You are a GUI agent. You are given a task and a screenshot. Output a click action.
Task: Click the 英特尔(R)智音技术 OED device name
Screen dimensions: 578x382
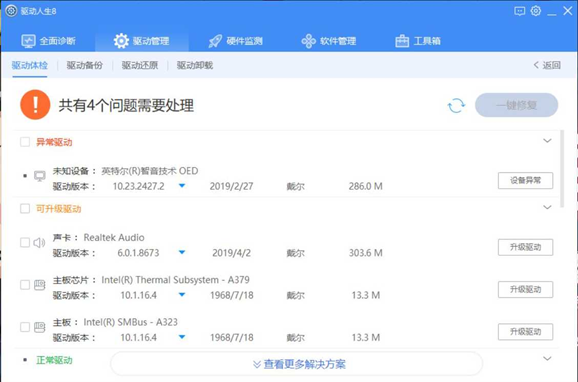(x=150, y=171)
